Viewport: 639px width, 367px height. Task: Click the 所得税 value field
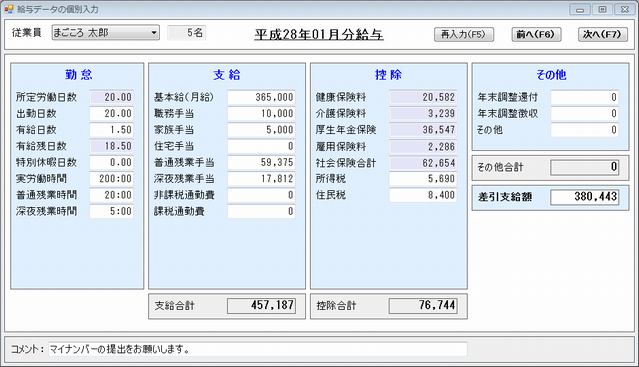coord(423,179)
